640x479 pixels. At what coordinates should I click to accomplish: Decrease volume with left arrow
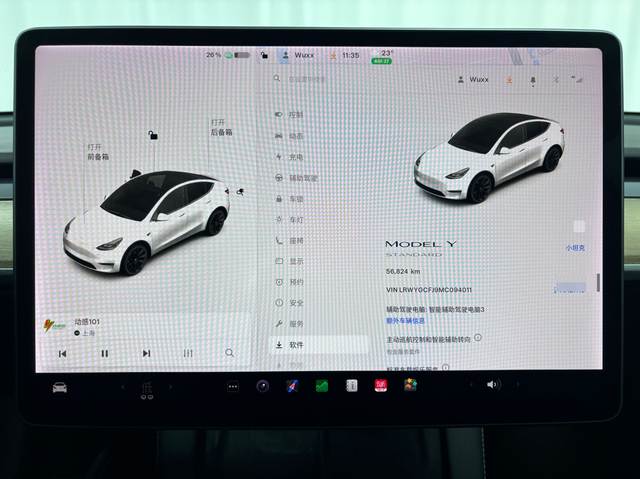(x=471, y=384)
